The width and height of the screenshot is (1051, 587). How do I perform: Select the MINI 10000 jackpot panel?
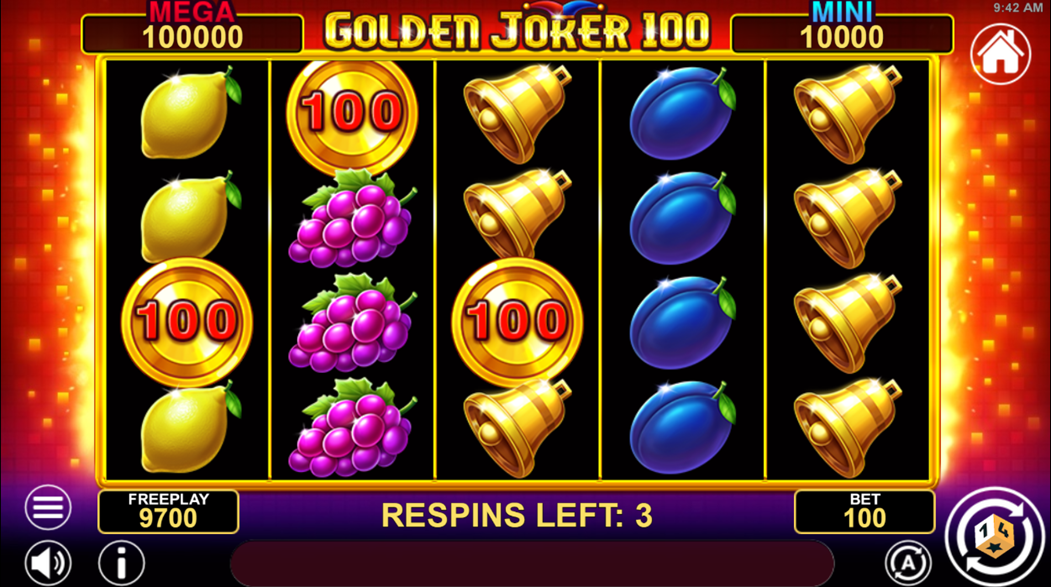coord(843,29)
